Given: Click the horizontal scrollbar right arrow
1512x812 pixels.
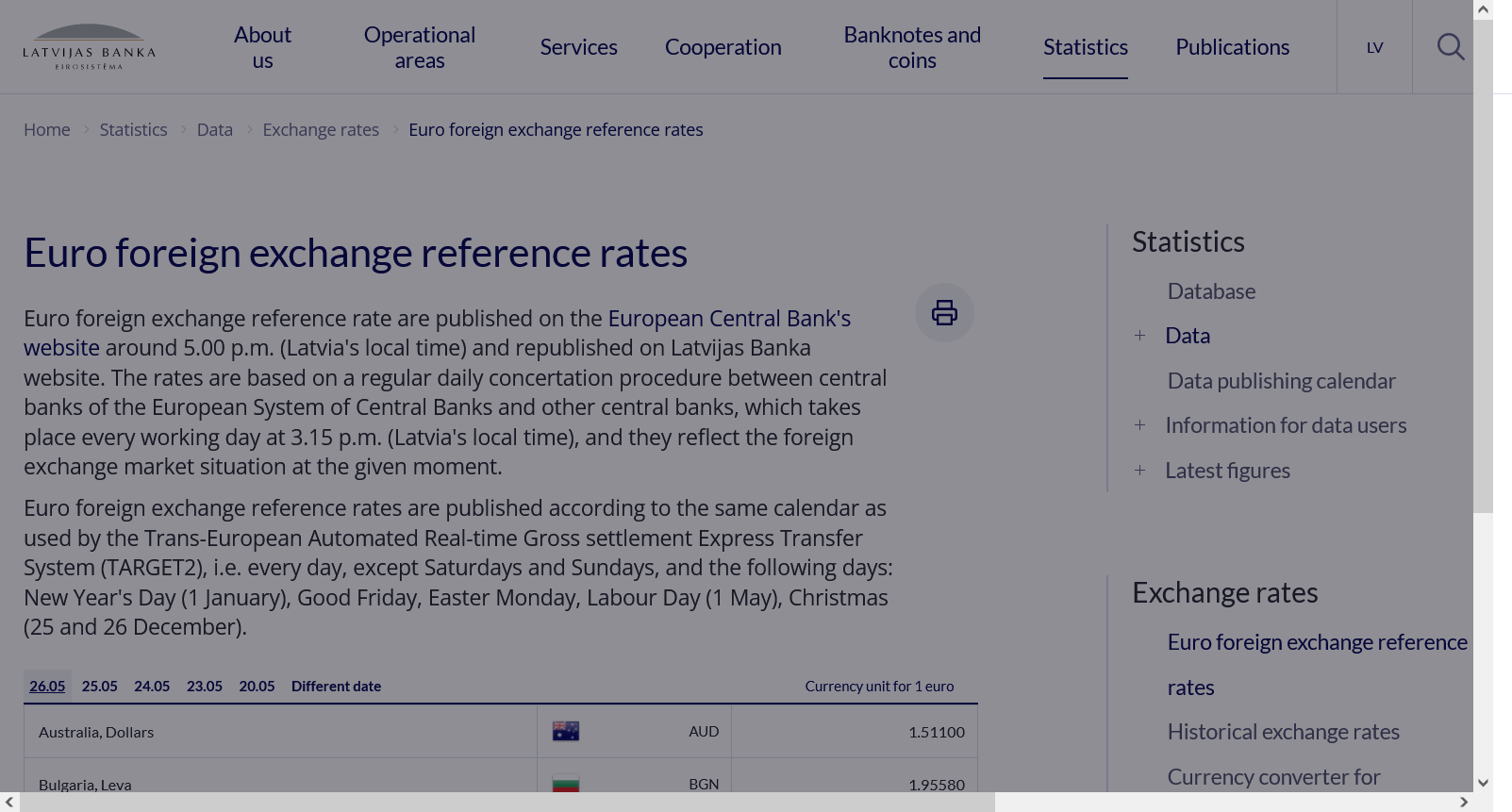Looking at the screenshot, I should [1464, 803].
